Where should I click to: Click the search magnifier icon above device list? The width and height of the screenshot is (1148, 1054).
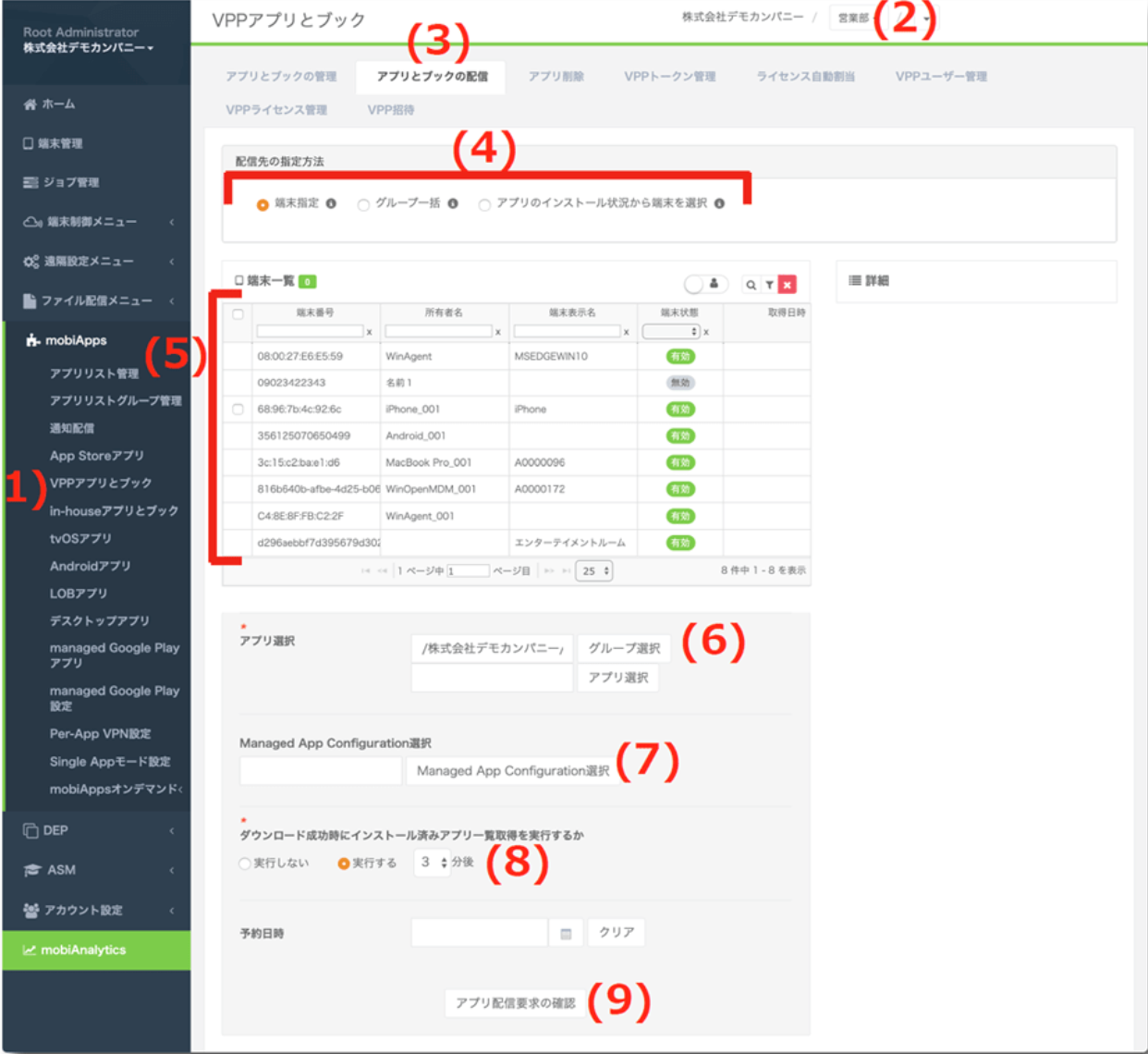[x=751, y=285]
